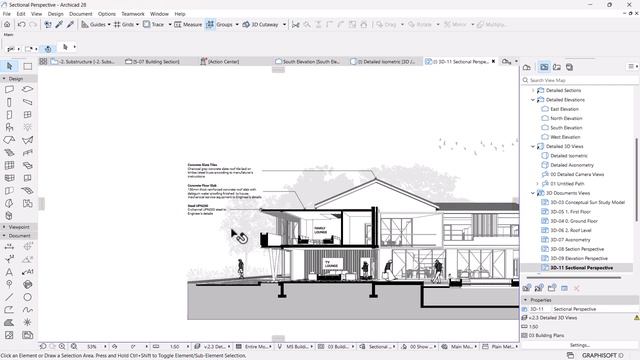Select the Morph tool
This screenshot has width=640, height=360.
point(9,203)
